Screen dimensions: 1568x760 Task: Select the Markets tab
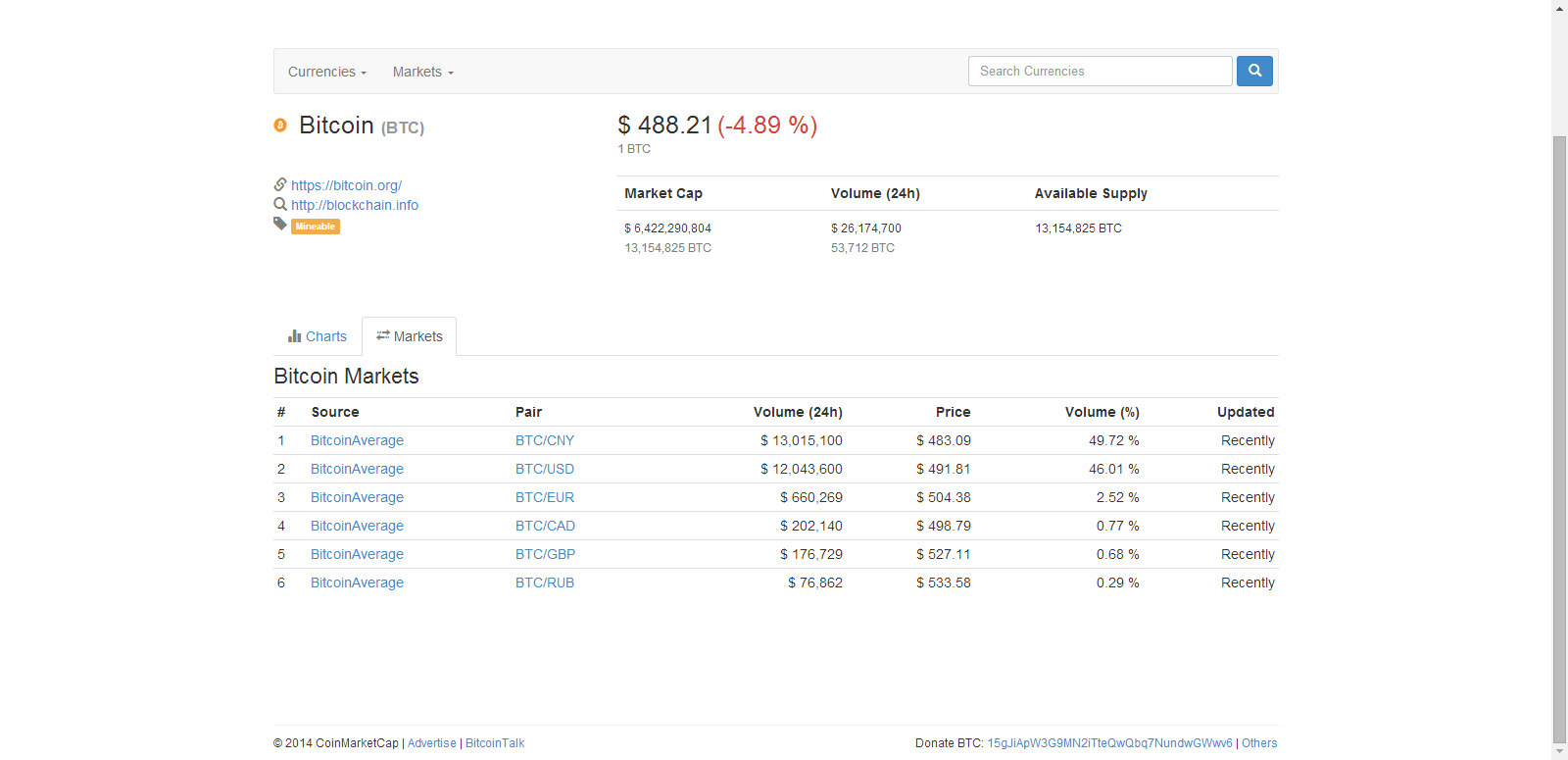[410, 336]
